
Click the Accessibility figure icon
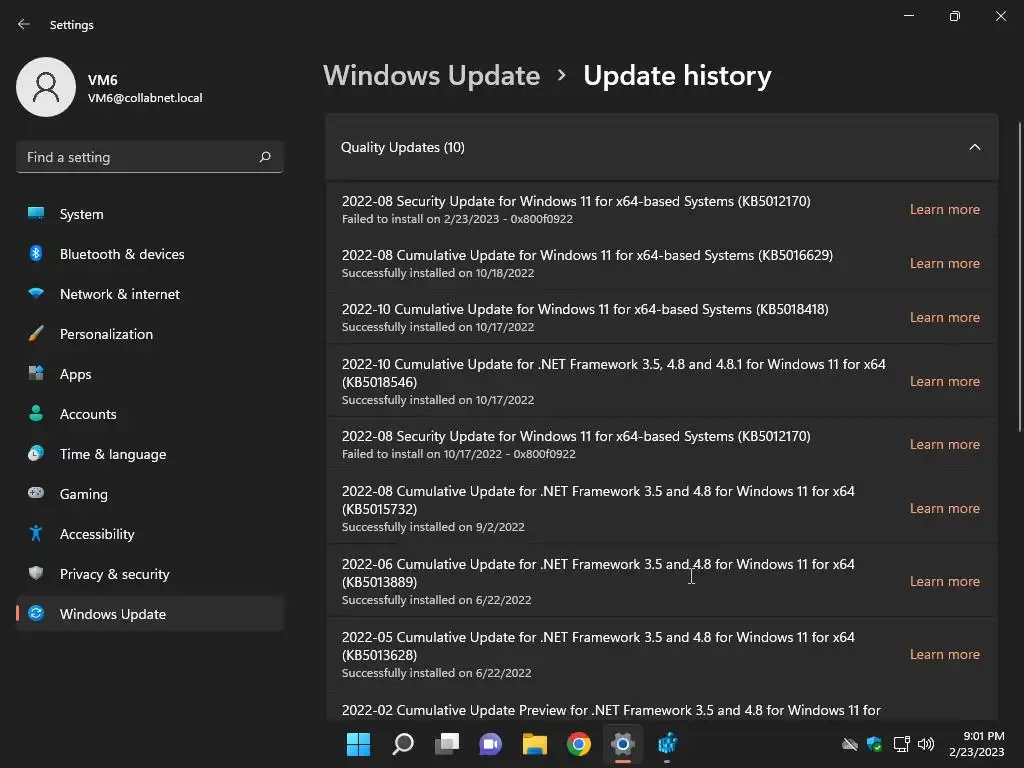click(x=36, y=534)
